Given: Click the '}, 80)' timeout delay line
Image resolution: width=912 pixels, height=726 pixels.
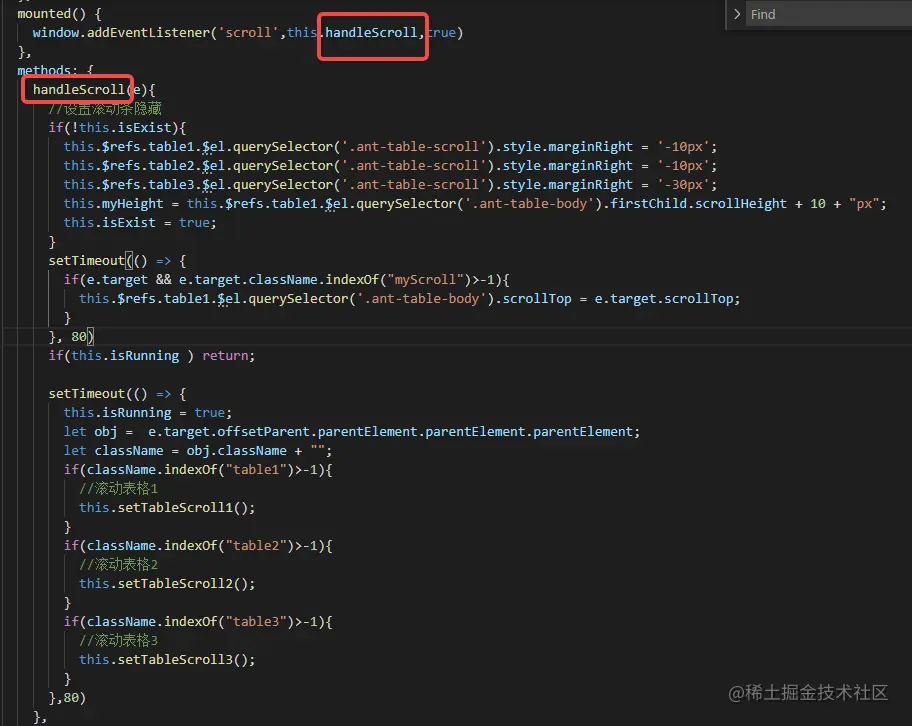Looking at the screenshot, I should 71,337.
